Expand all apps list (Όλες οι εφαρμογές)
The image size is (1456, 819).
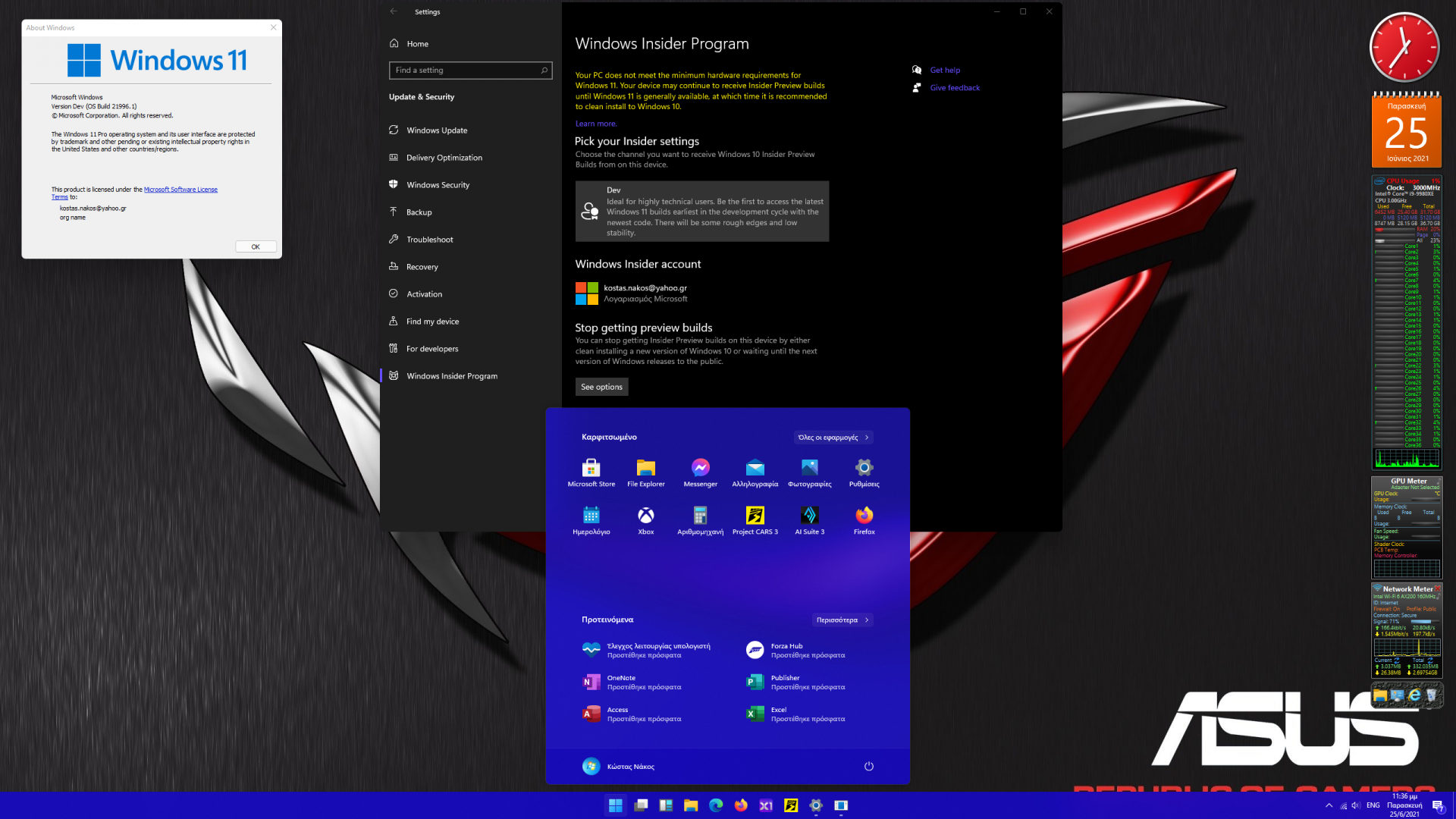833,438
